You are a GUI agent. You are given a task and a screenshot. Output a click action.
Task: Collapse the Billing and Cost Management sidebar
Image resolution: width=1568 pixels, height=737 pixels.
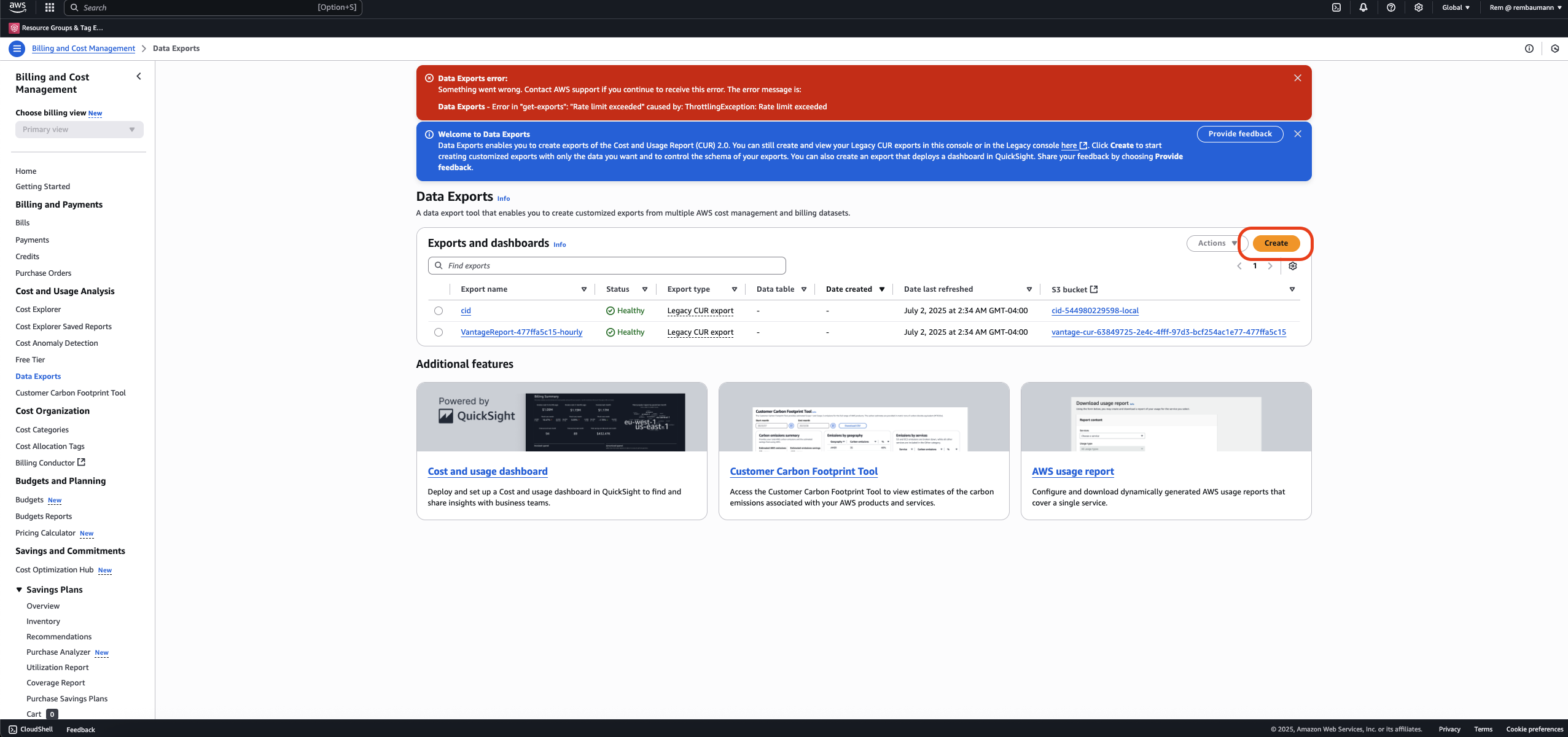pyautogui.click(x=139, y=76)
